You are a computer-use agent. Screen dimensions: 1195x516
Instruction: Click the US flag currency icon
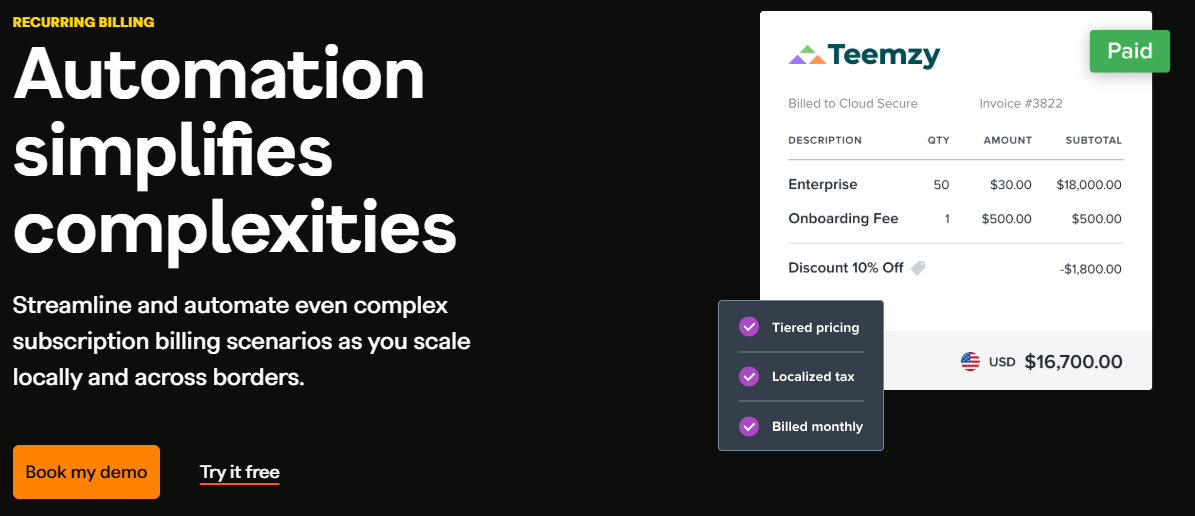[x=970, y=362]
